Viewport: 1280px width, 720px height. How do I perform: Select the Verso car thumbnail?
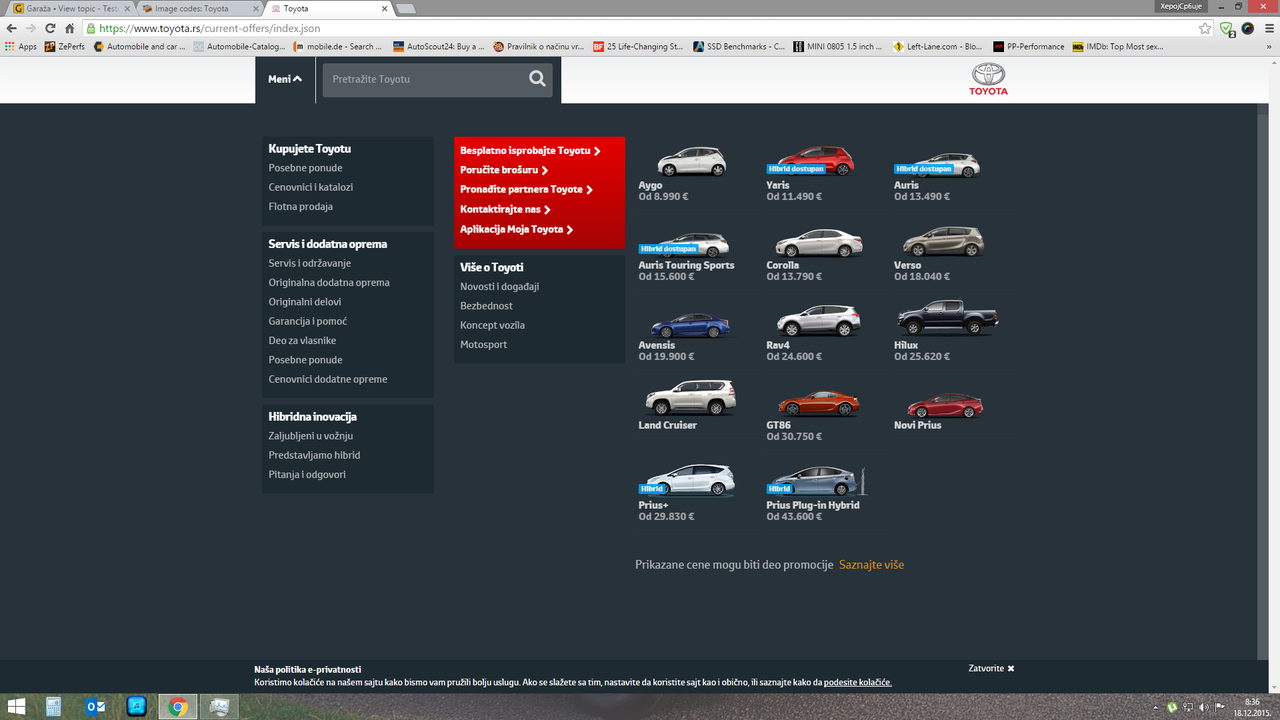(943, 242)
